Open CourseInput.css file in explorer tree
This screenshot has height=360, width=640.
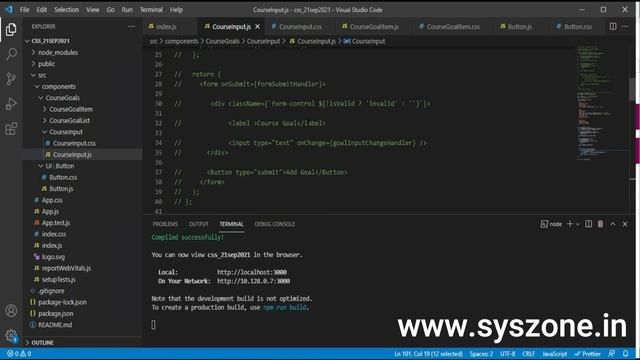pyautogui.click(x=74, y=143)
